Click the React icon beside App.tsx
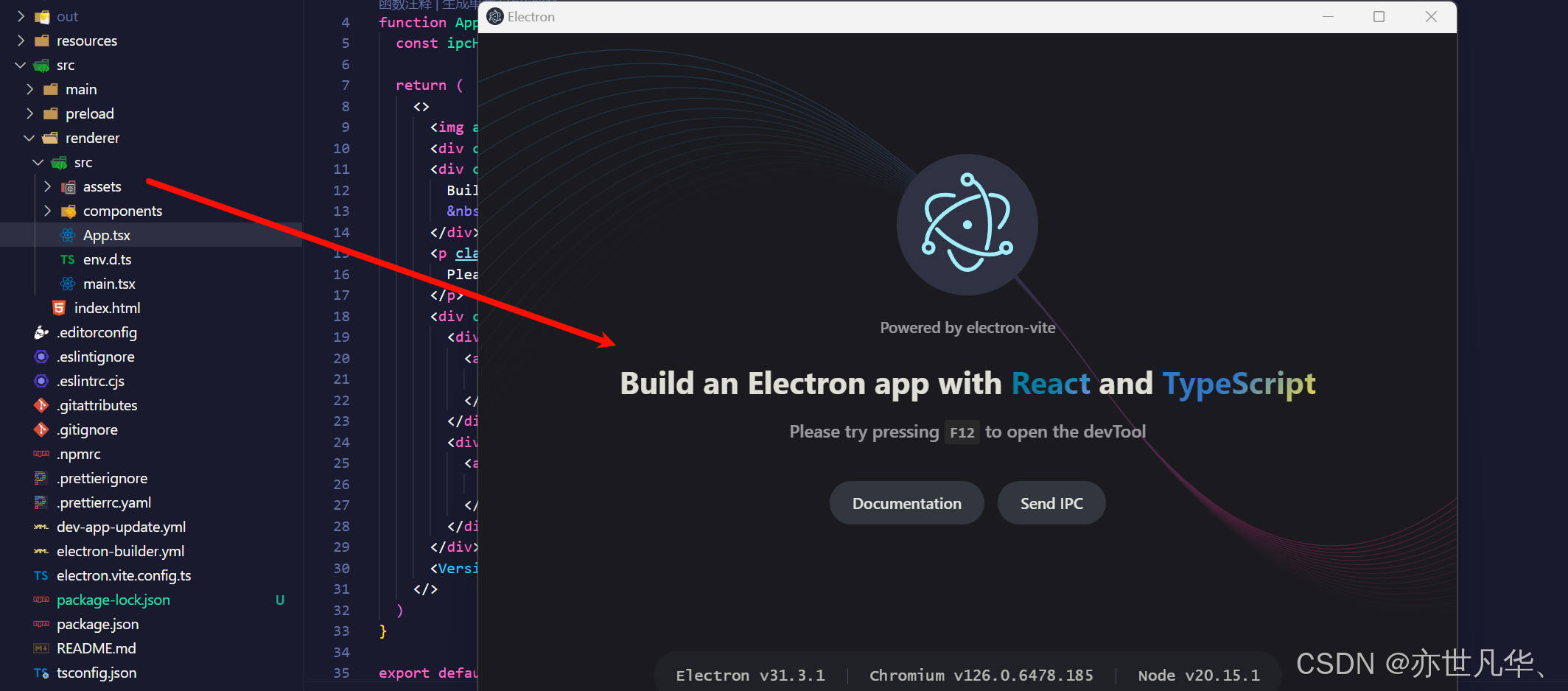The height and width of the screenshot is (691, 1568). tap(68, 235)
